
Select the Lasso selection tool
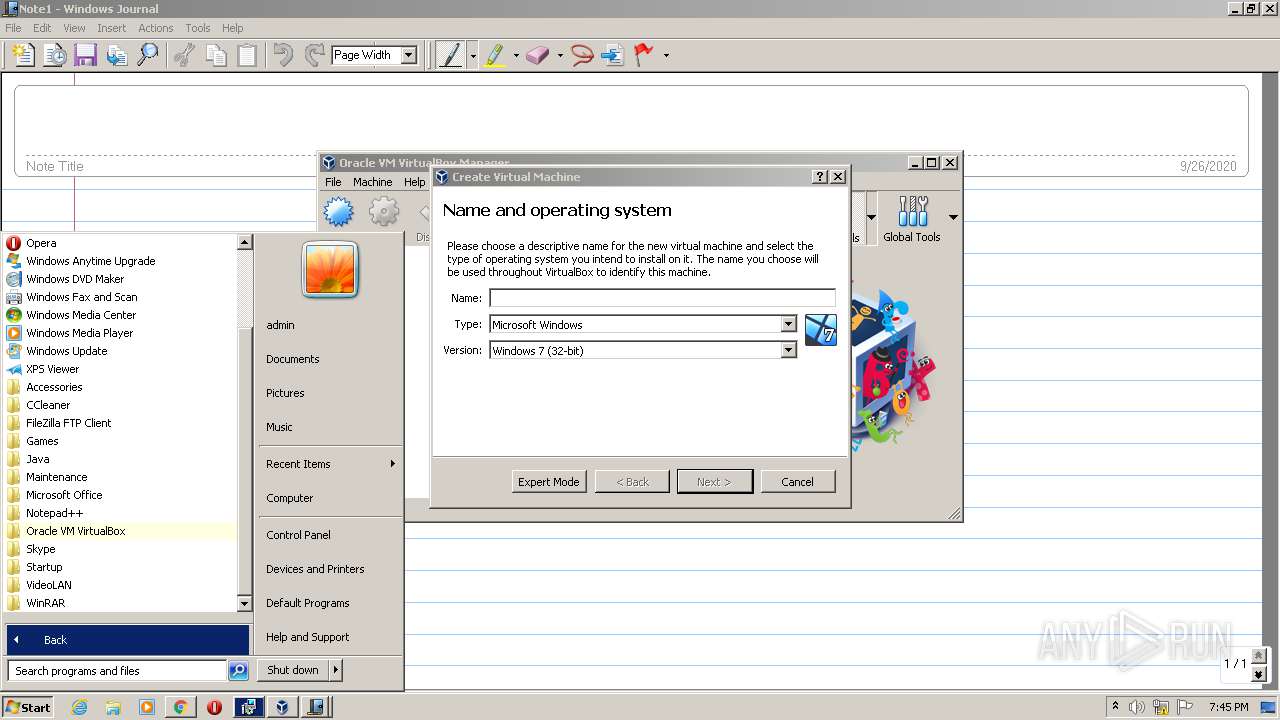point(582,55)
